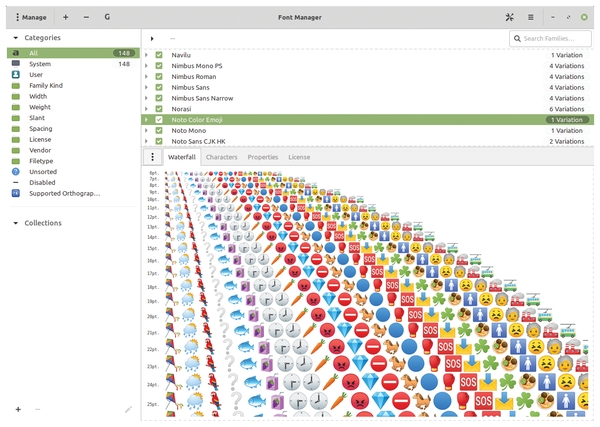
Task: Click the Disabled category dash icon
Action: [16, 183]
